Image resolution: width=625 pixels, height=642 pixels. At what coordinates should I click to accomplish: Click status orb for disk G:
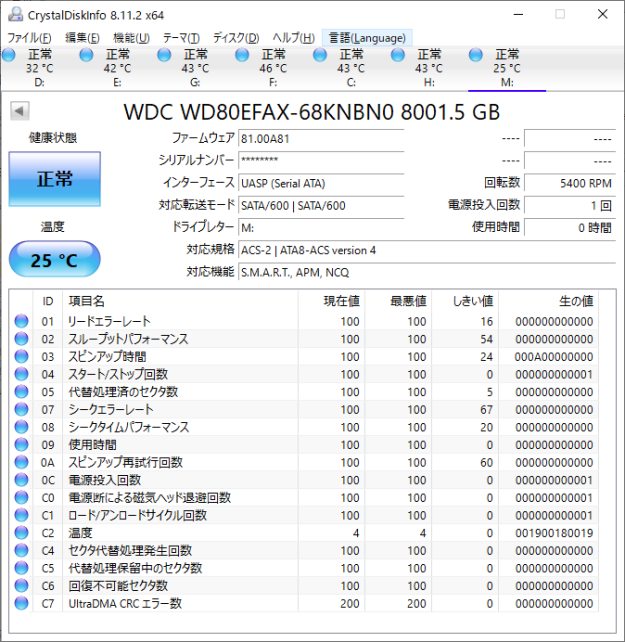point(164,55)
